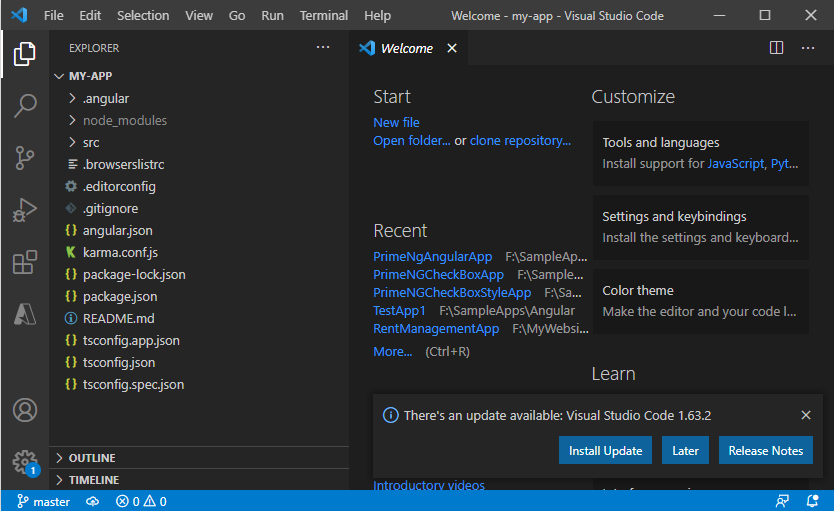Open the Run menu
Image resolution: width=834 pixels, height=511 pixels.
tap(272, 15)
